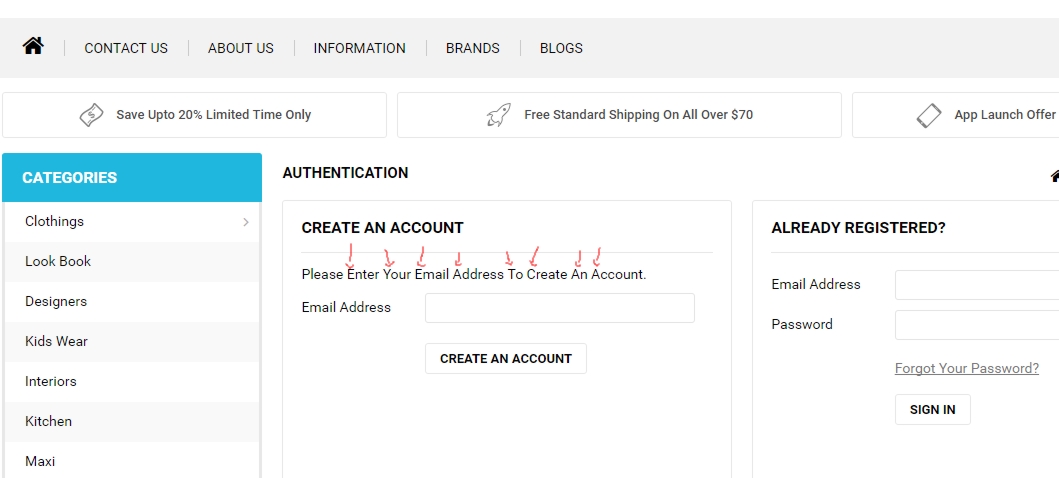Screen dimensions: 1059x478
Task: Click the rocket shipping icon
Action: [499, 115]
